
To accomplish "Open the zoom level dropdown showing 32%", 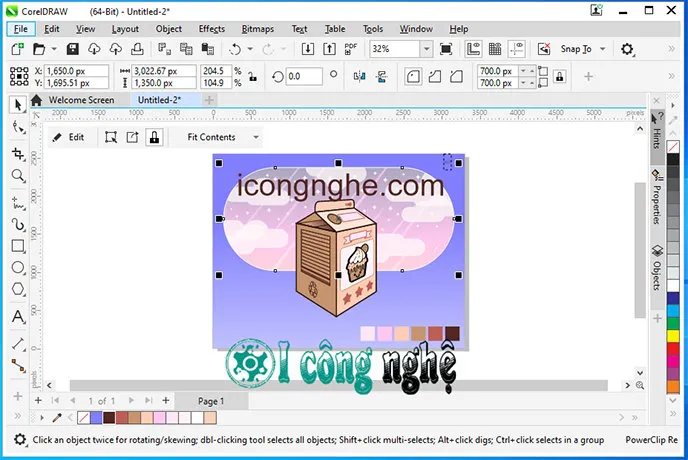I will (426, 49).
